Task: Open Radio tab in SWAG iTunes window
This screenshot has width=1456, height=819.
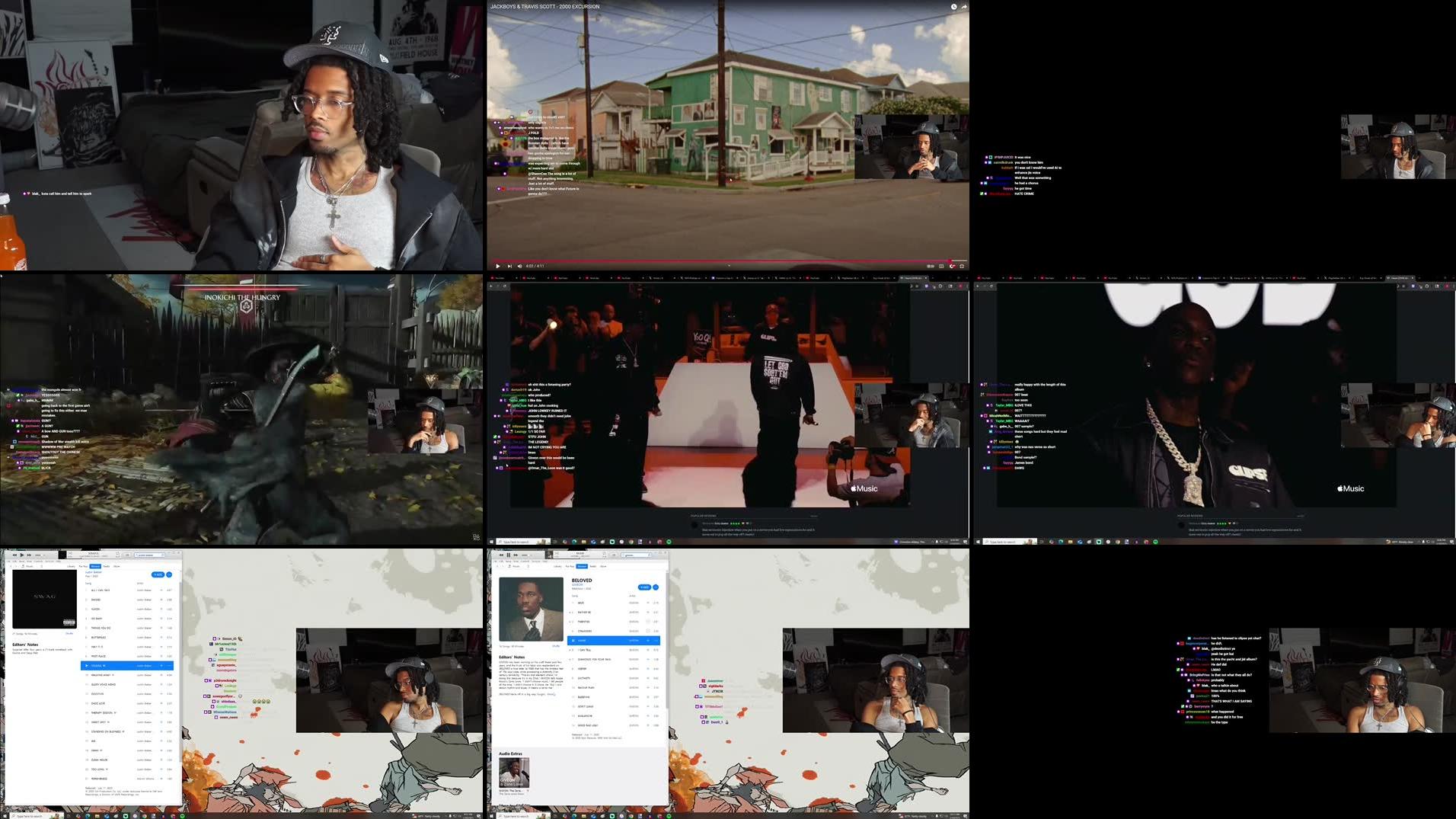Action: 107,566
